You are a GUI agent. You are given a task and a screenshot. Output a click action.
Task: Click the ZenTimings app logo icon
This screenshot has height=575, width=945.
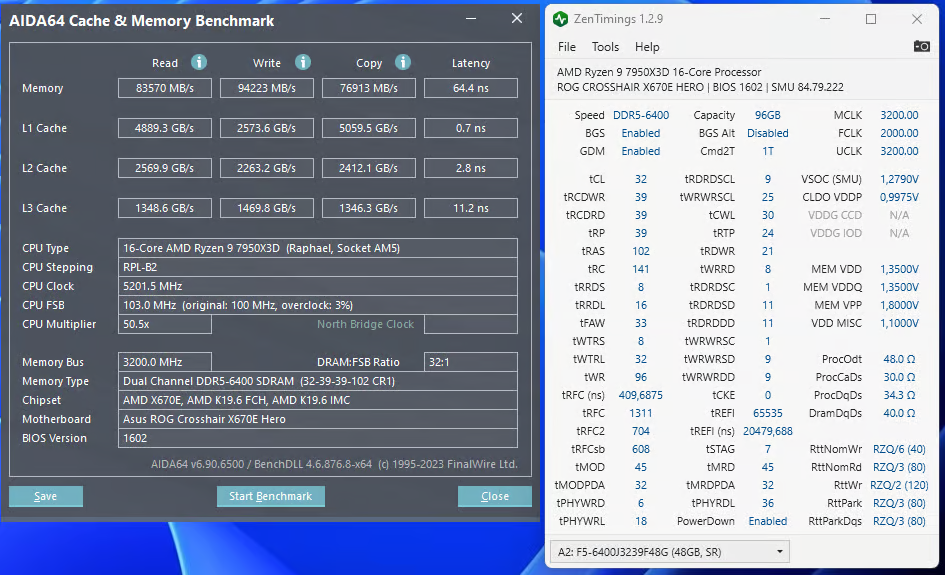(x=560, y=19)
